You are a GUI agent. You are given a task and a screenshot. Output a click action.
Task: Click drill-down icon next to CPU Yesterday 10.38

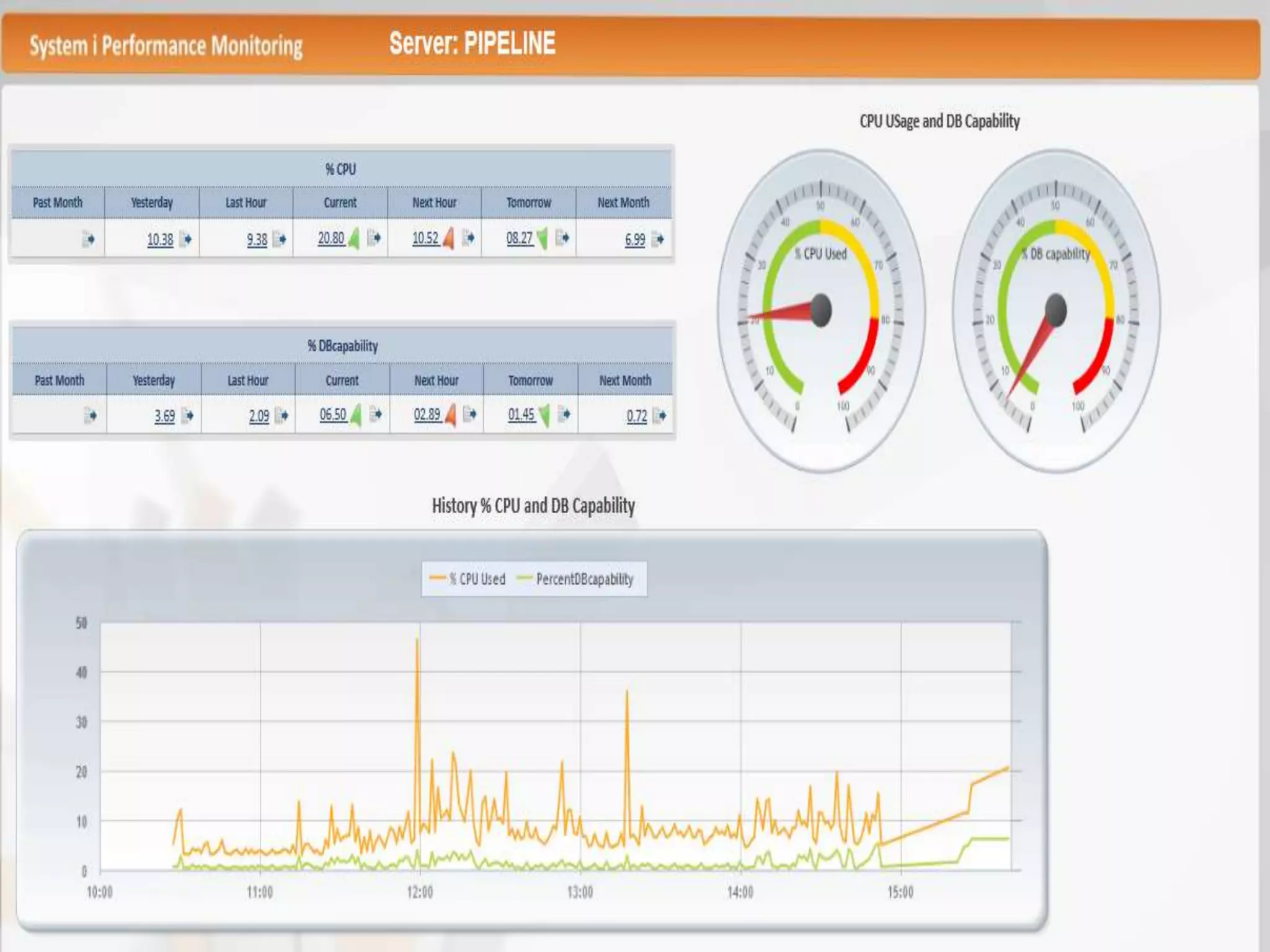point(185,239)
